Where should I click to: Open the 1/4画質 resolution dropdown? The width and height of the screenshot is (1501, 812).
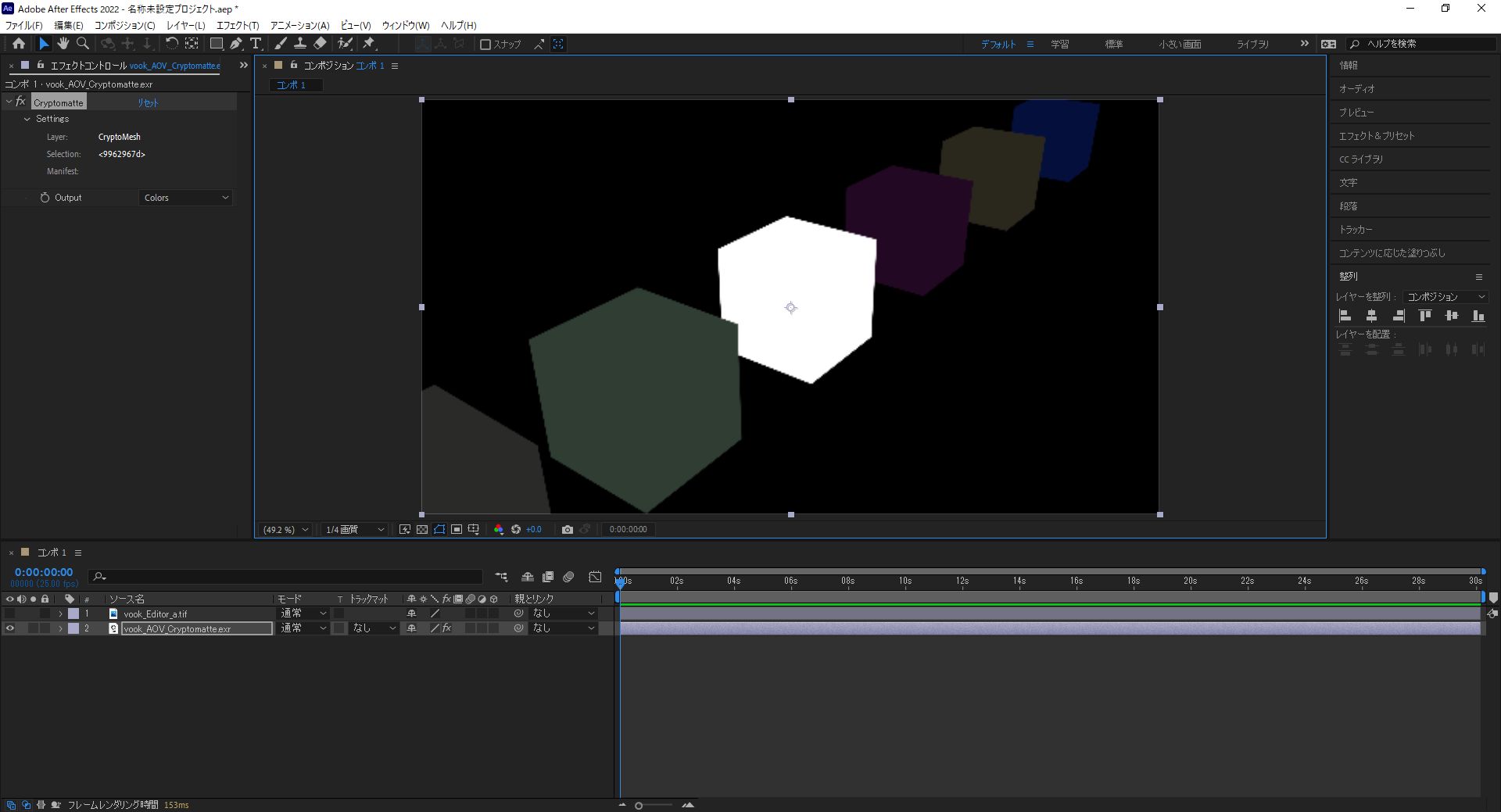click(x=355, y=529)
